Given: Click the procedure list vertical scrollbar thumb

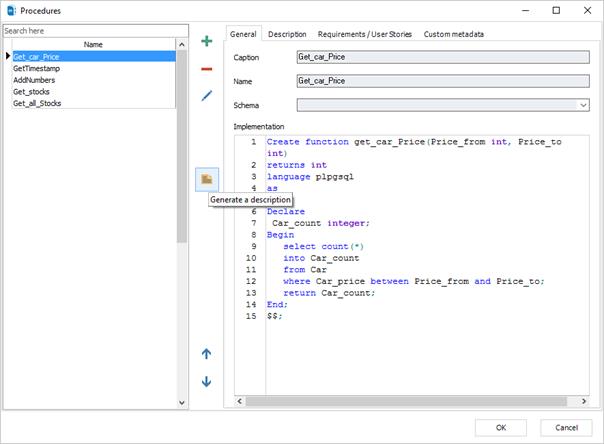Looking at the screenshot, I should 182,146.
